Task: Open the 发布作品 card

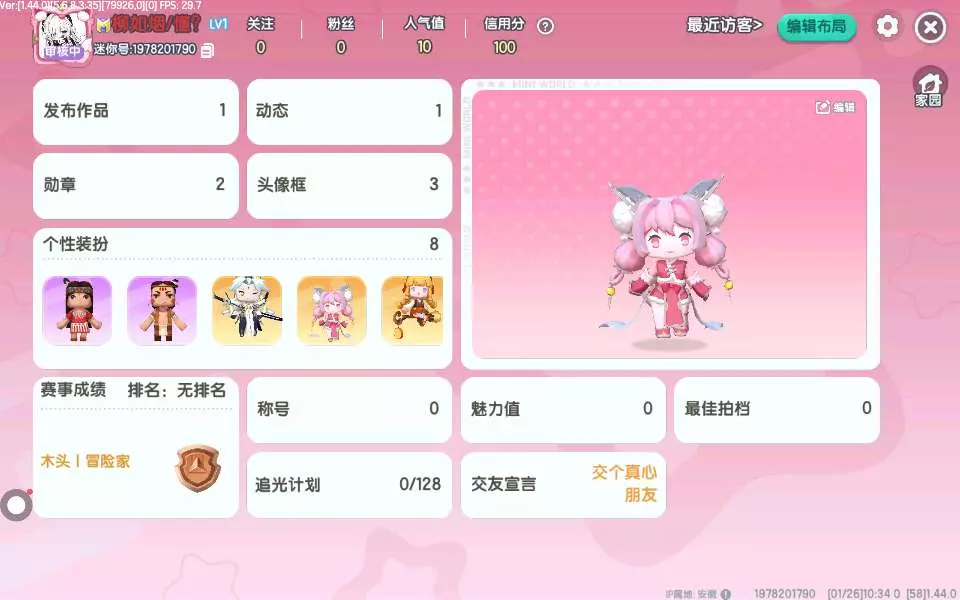Action: tap(136, 111)
